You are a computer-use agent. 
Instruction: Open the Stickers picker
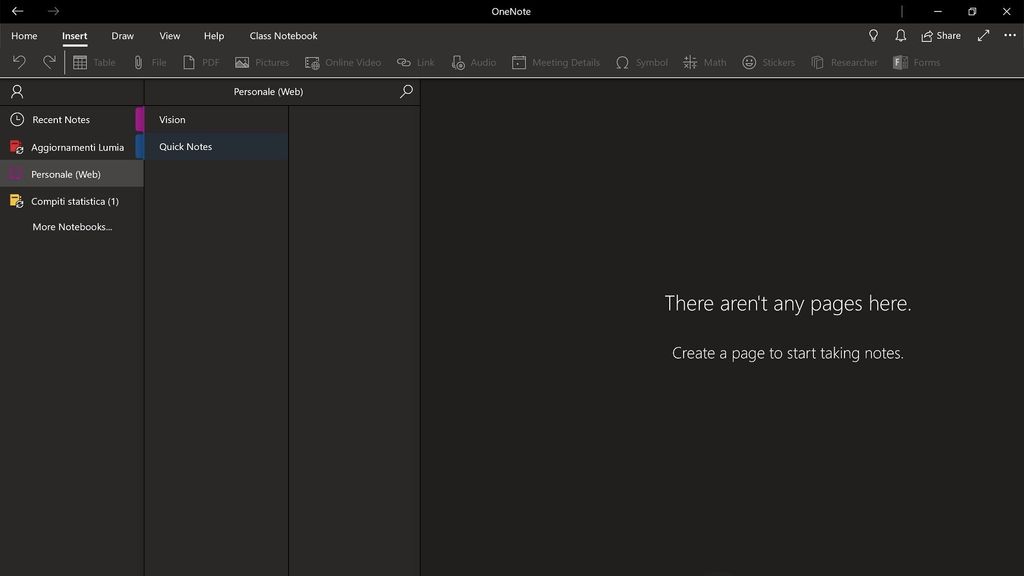coord(768,61)
